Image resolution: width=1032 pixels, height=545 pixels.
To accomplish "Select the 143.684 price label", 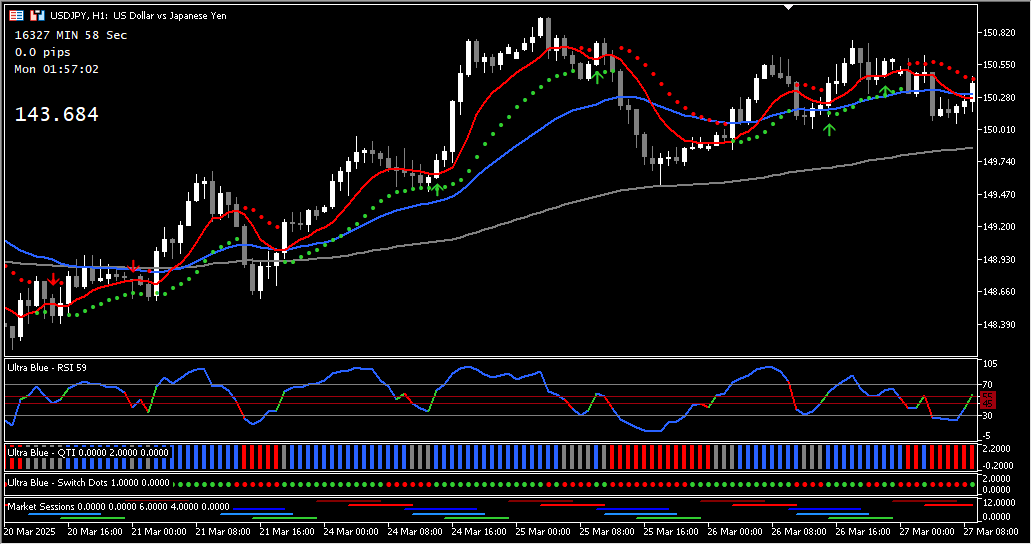I will pos(56,115).
